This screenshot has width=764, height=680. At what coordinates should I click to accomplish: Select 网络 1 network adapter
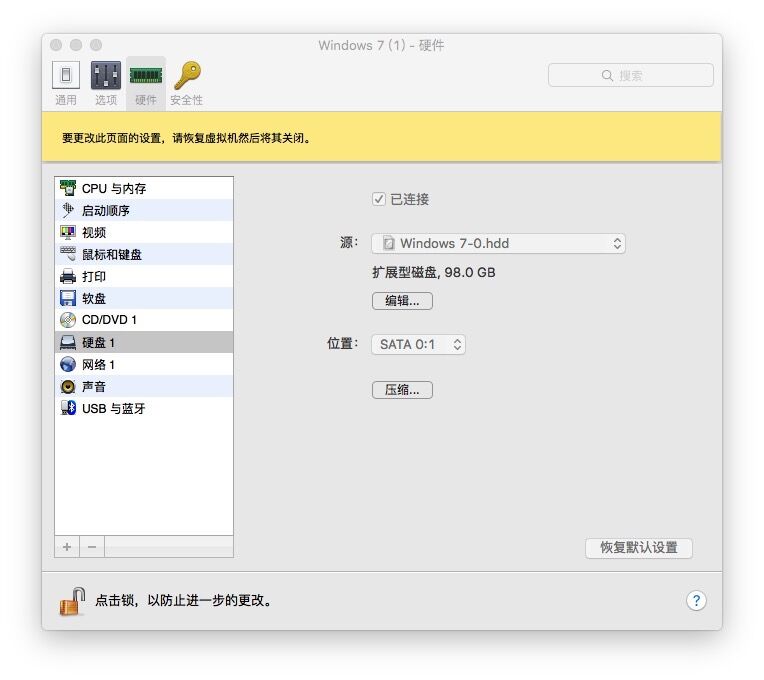coord(98,364)
